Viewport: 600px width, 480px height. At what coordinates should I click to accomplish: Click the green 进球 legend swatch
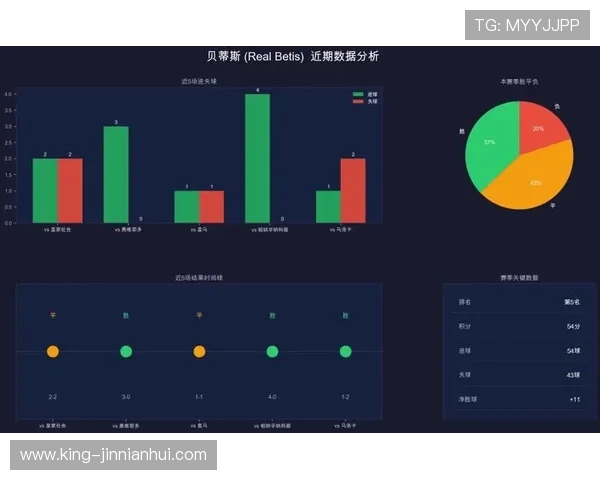(358, 94)
